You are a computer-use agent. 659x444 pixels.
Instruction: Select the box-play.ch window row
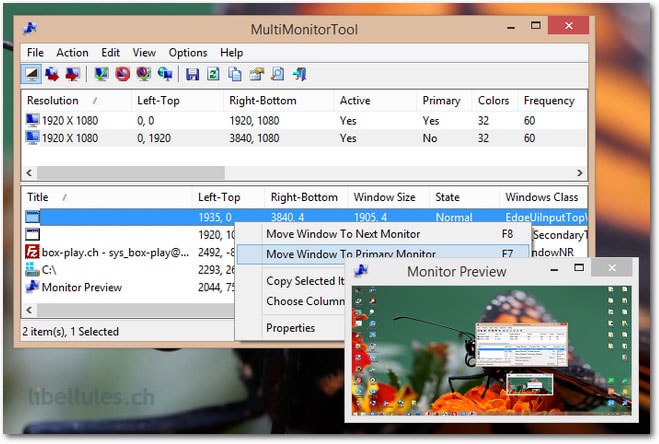pos(129,252)
